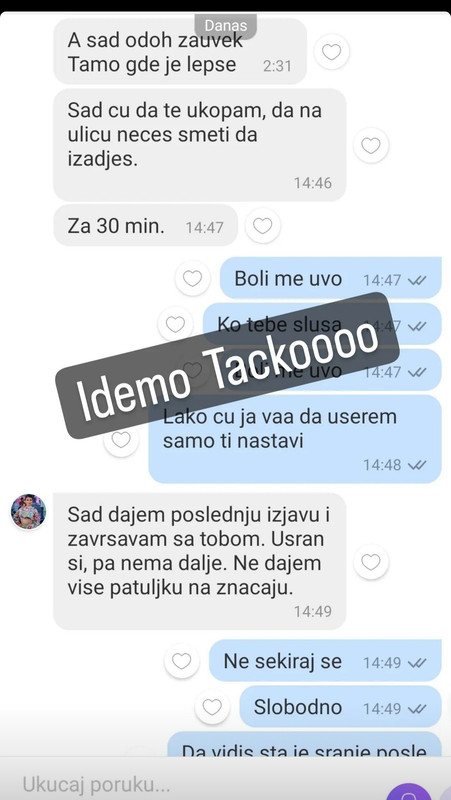Tap the purple send button
Image resolution: width=451 pixels, height=800 pixels.
(x=408, y=792)
